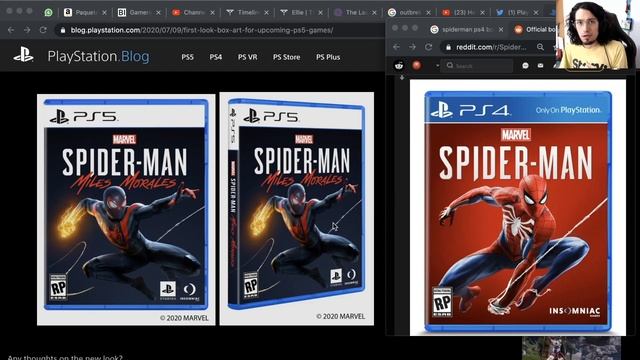640x360 pixels.
Task: Open the red subreddit icon
Action: pyautogui.click(x=416, y=65)
